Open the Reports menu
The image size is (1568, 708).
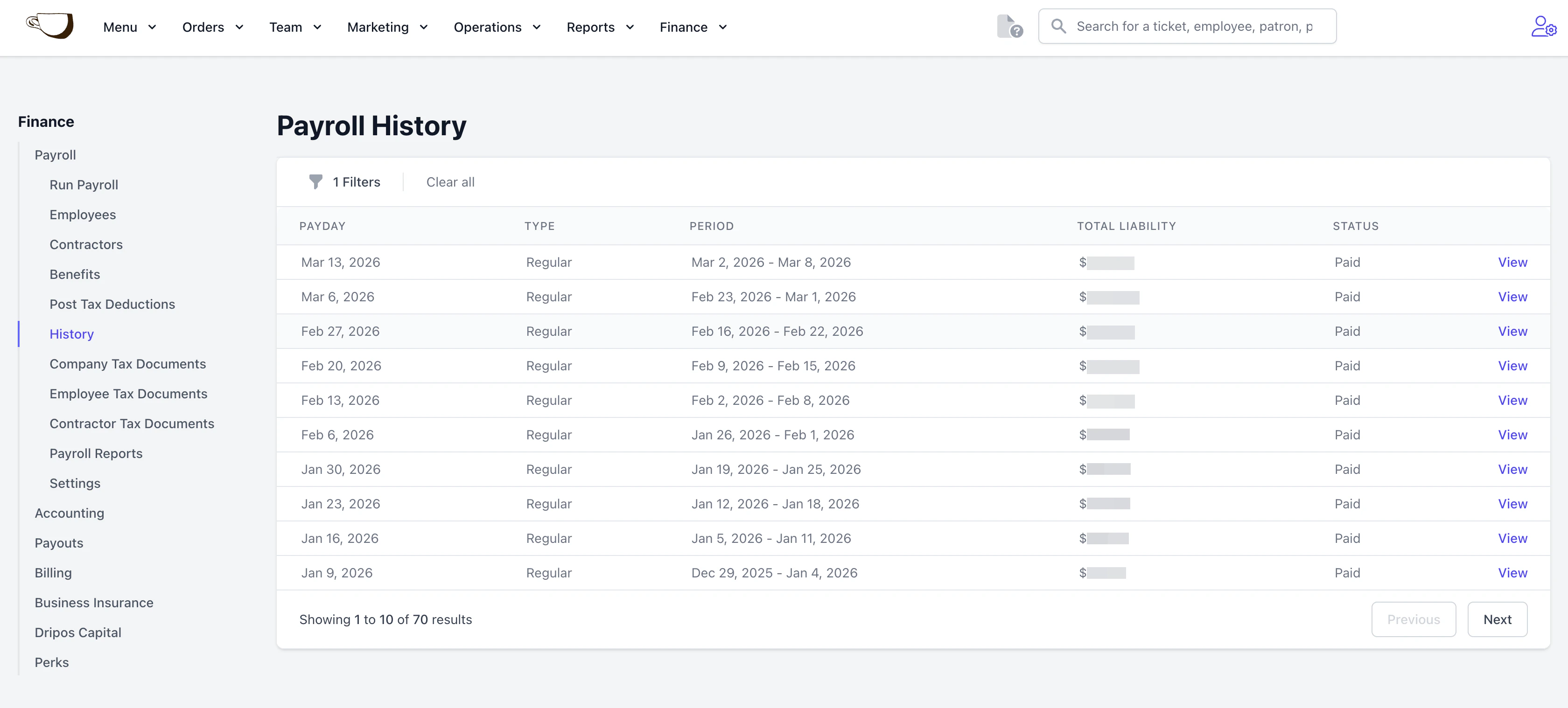tap(600, 28)
